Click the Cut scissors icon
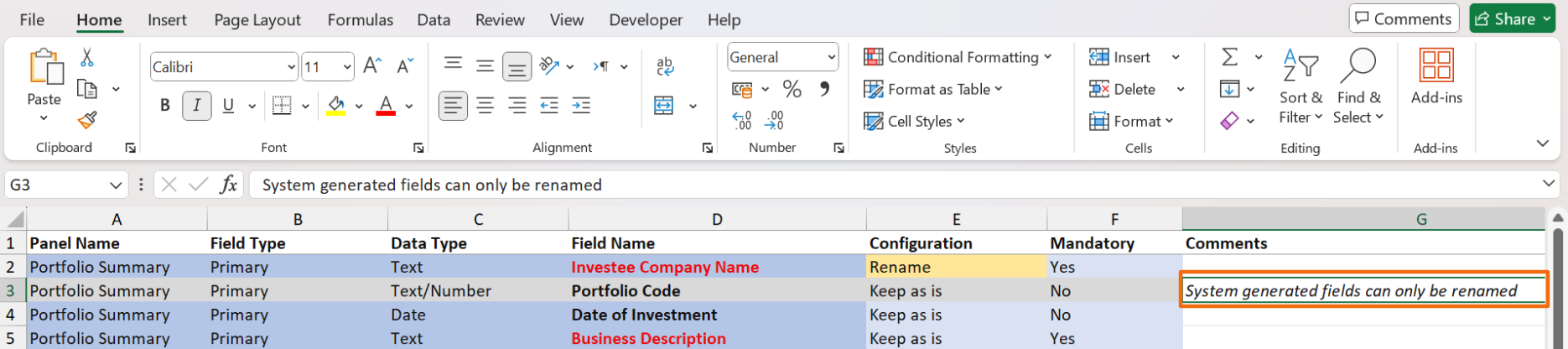 point(87,58)
